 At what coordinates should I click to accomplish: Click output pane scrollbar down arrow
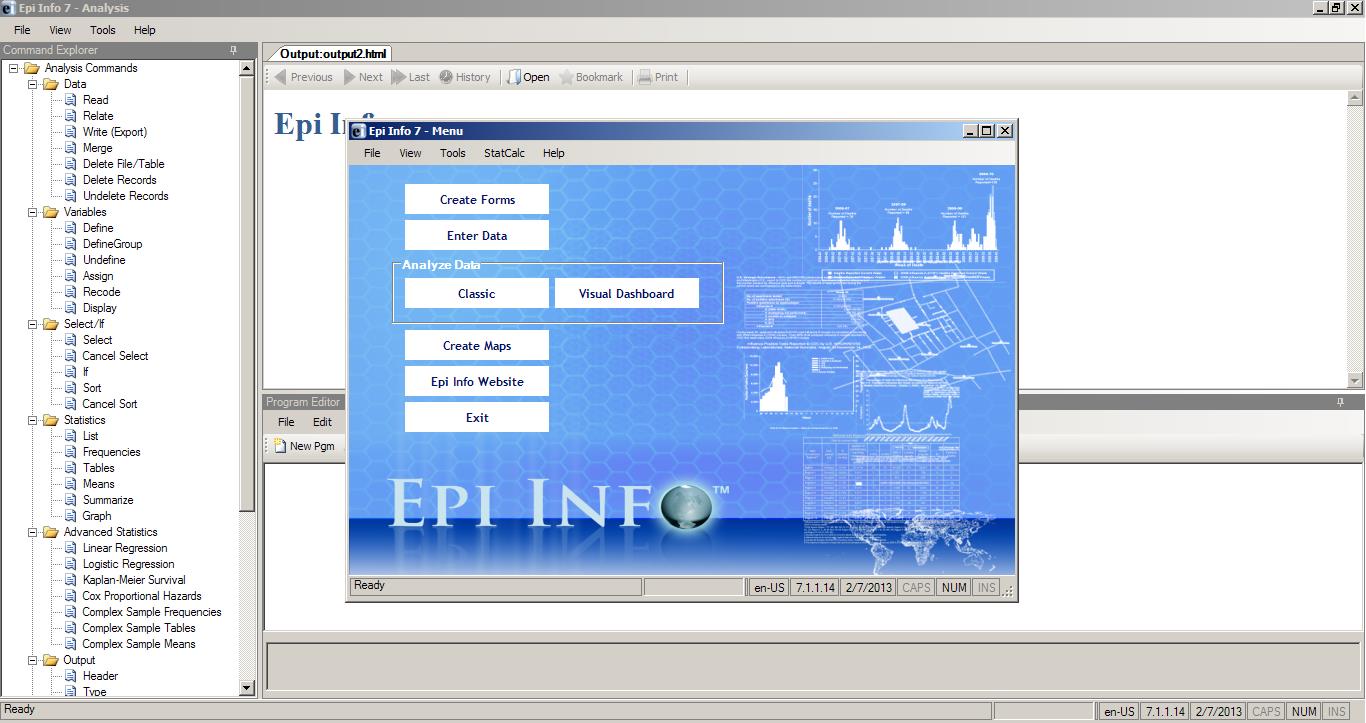1355,380
